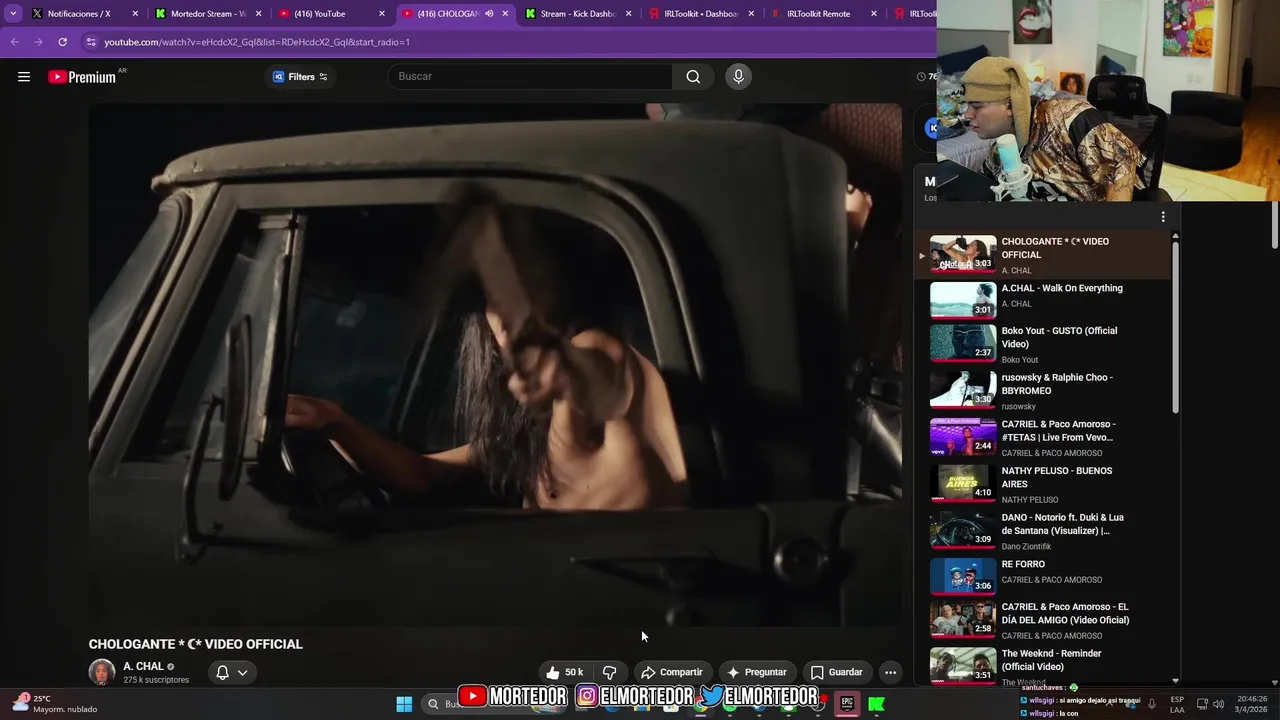Click CHOLOGANTE current playlist item title
Viewport: 1280px width, 720px height.
(1055, 248)
